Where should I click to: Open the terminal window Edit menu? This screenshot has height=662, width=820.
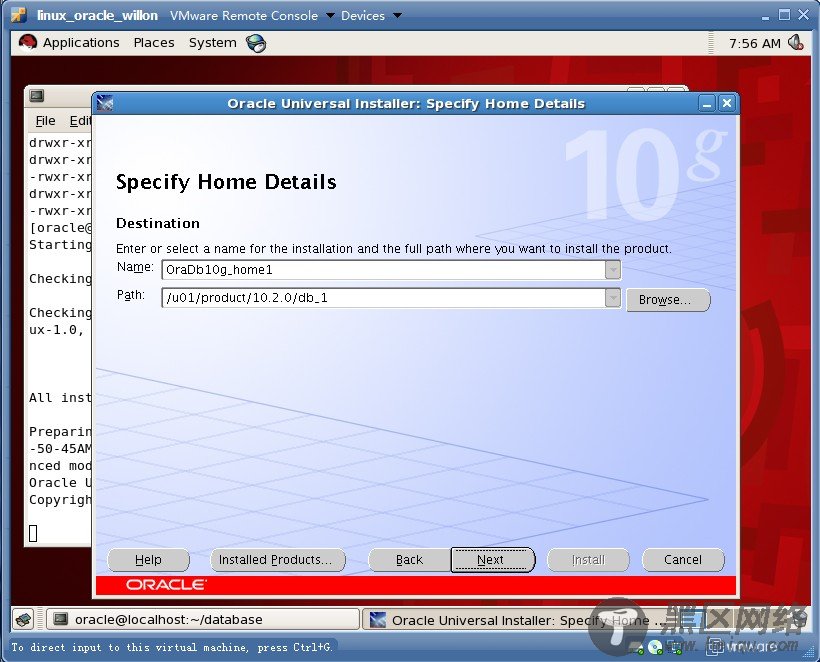[80, 121]
